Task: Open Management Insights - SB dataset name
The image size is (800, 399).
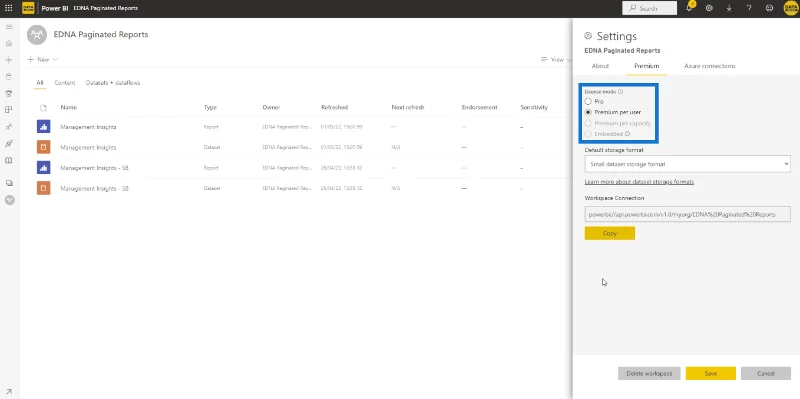Action: point(94,188)
